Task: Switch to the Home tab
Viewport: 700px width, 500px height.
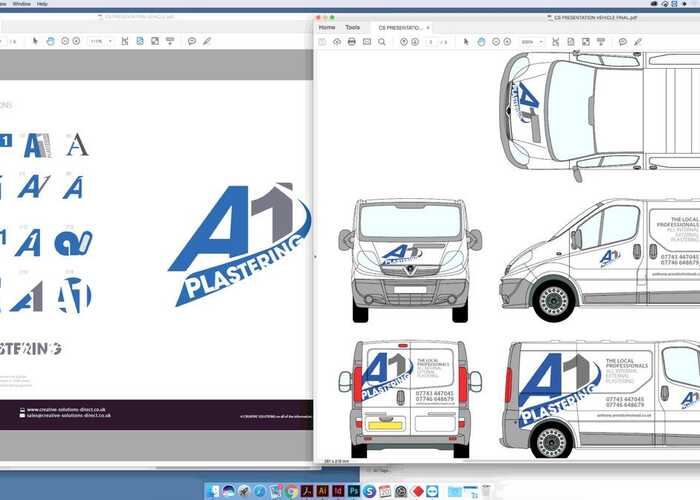Action: [327, 27]
